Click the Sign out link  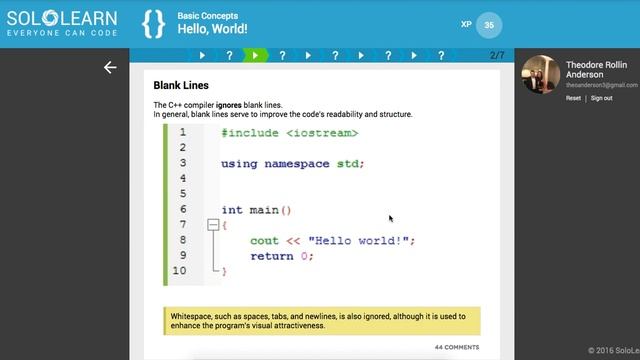coord(601,98)
